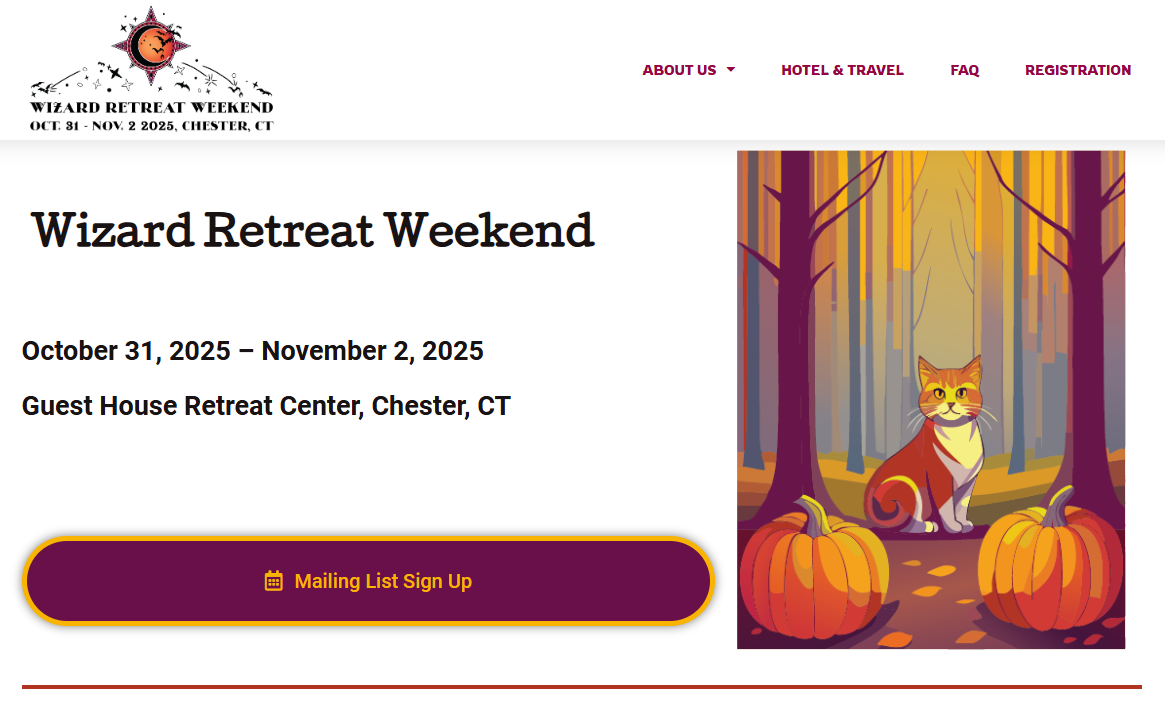Click the orange moon emblem in logo
This screenshot has height=723, width=1165.
[151, 45]
